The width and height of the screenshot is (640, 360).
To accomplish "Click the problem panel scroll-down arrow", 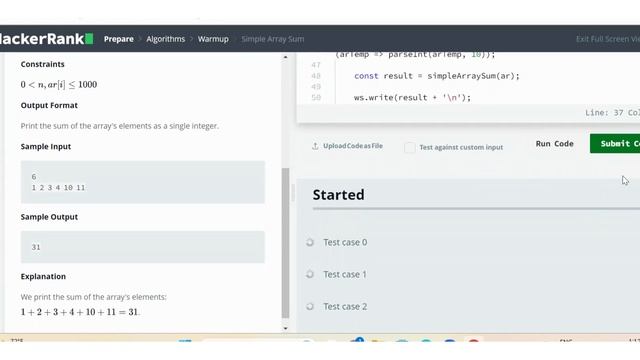I will tap(285, 328).
